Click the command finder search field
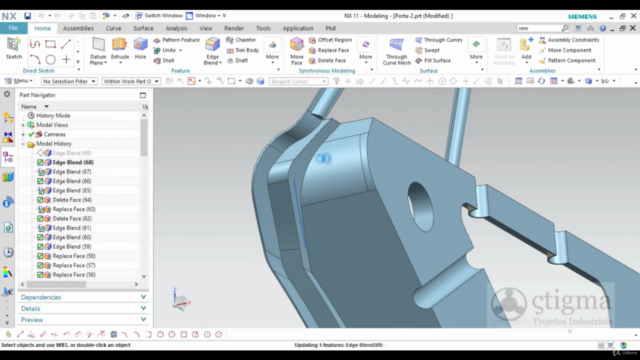The image size is (640, 360). pos(539,28)
